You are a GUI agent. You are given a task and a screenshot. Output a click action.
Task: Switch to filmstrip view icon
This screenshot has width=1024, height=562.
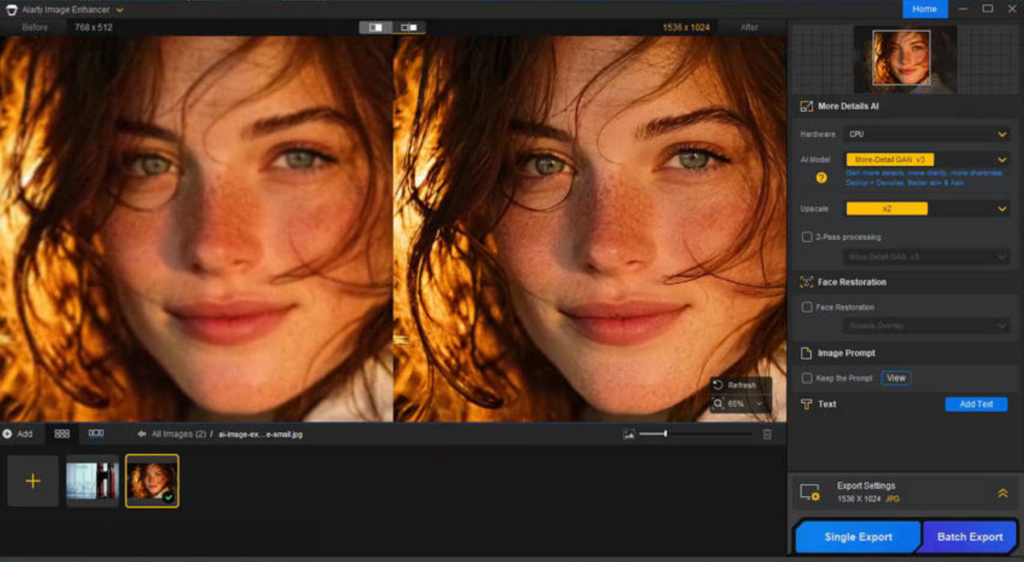96,434
